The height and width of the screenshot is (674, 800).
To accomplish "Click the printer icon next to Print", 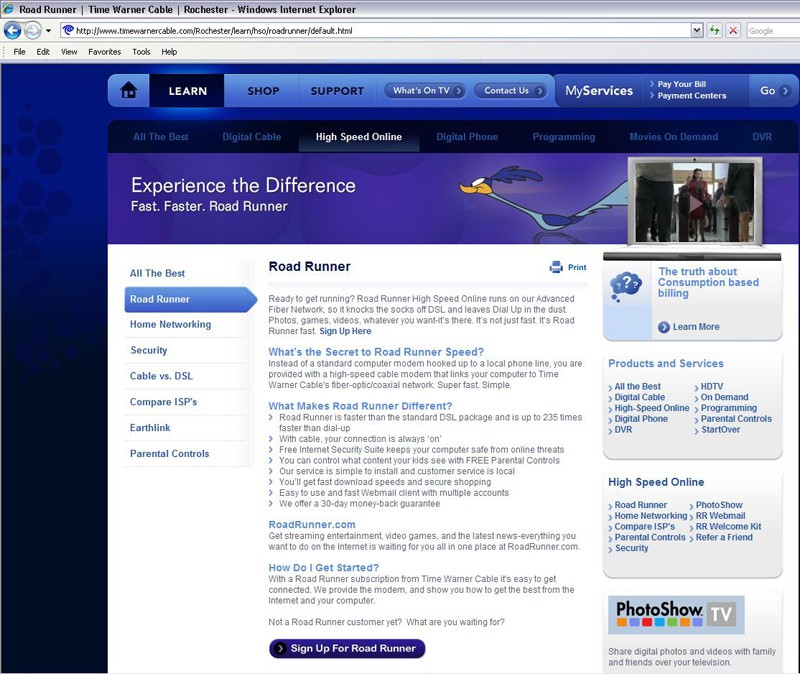I will tap(556, 267).
